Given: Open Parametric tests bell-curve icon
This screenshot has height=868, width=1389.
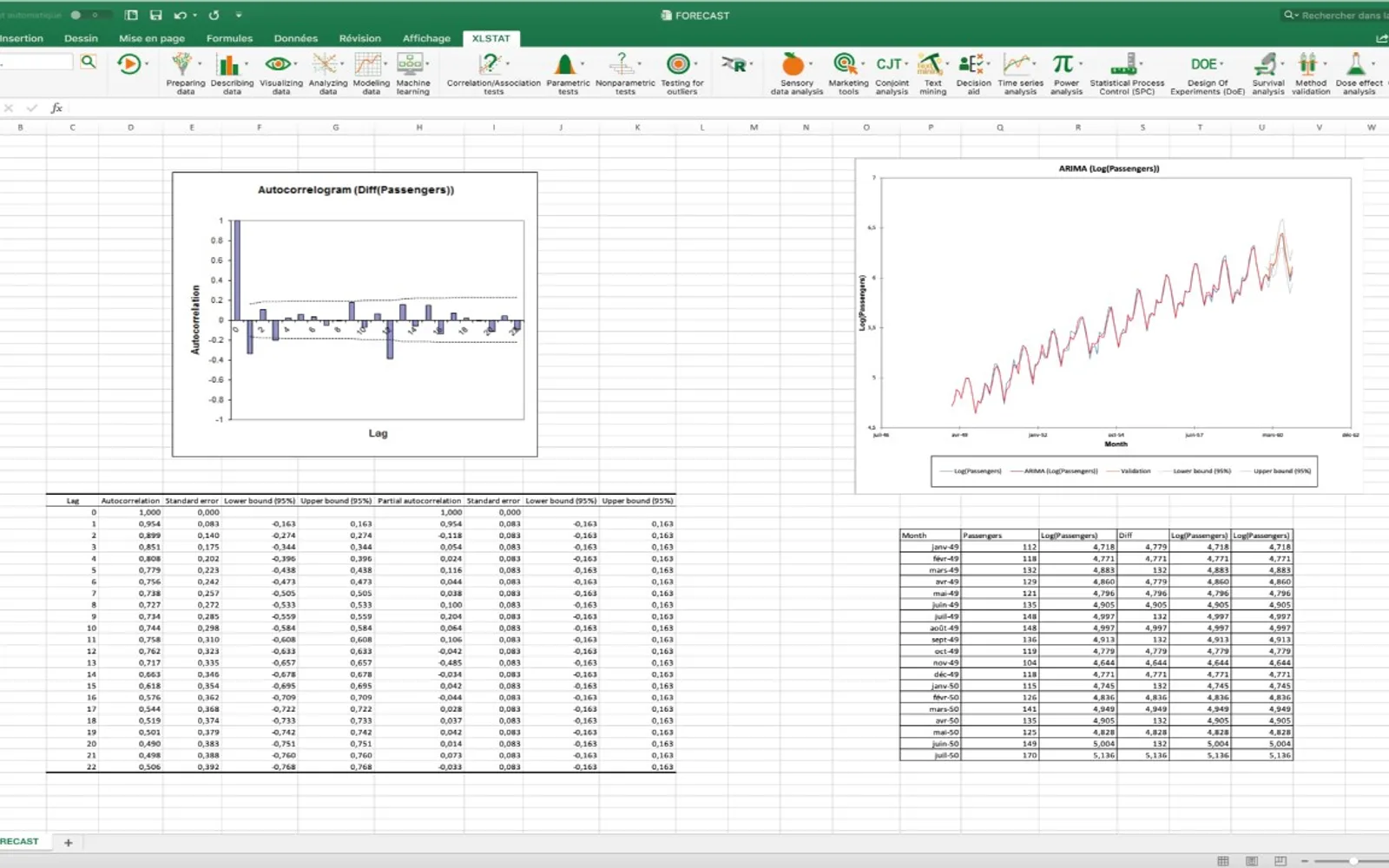Looking at the screenshot, I should pyautogui.click(x=565, y=64).
